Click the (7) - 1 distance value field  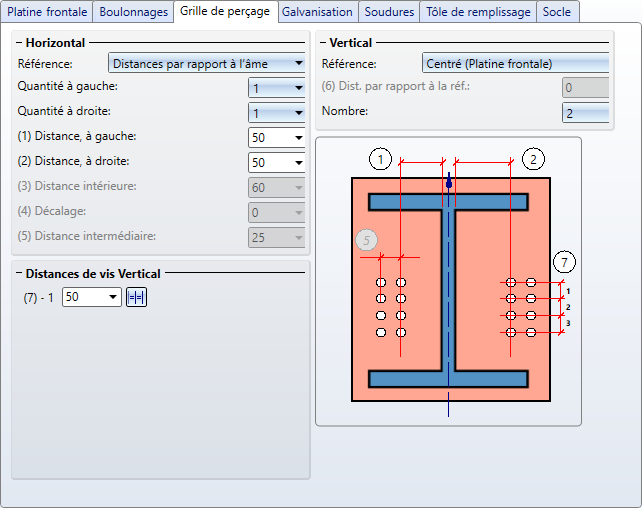[84, 297]
